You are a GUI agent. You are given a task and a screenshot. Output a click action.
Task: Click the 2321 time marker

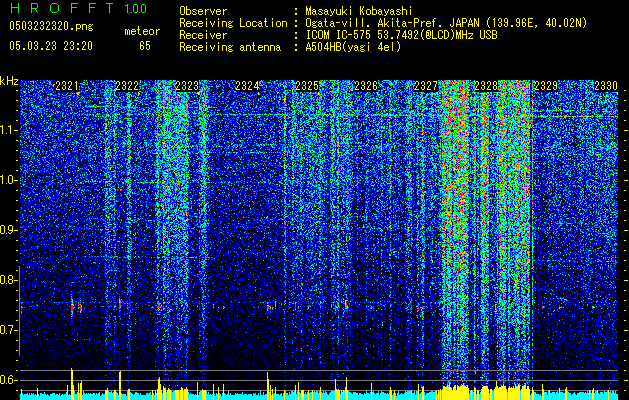67,86
